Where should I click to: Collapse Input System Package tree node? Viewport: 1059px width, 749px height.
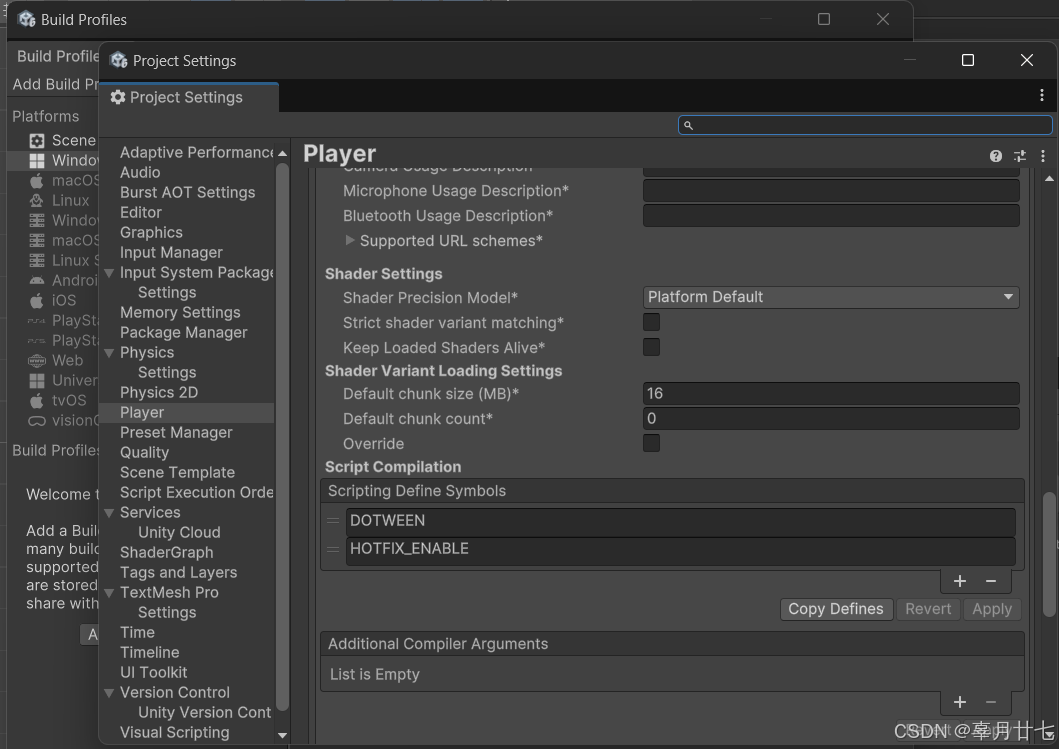point(109,273)
